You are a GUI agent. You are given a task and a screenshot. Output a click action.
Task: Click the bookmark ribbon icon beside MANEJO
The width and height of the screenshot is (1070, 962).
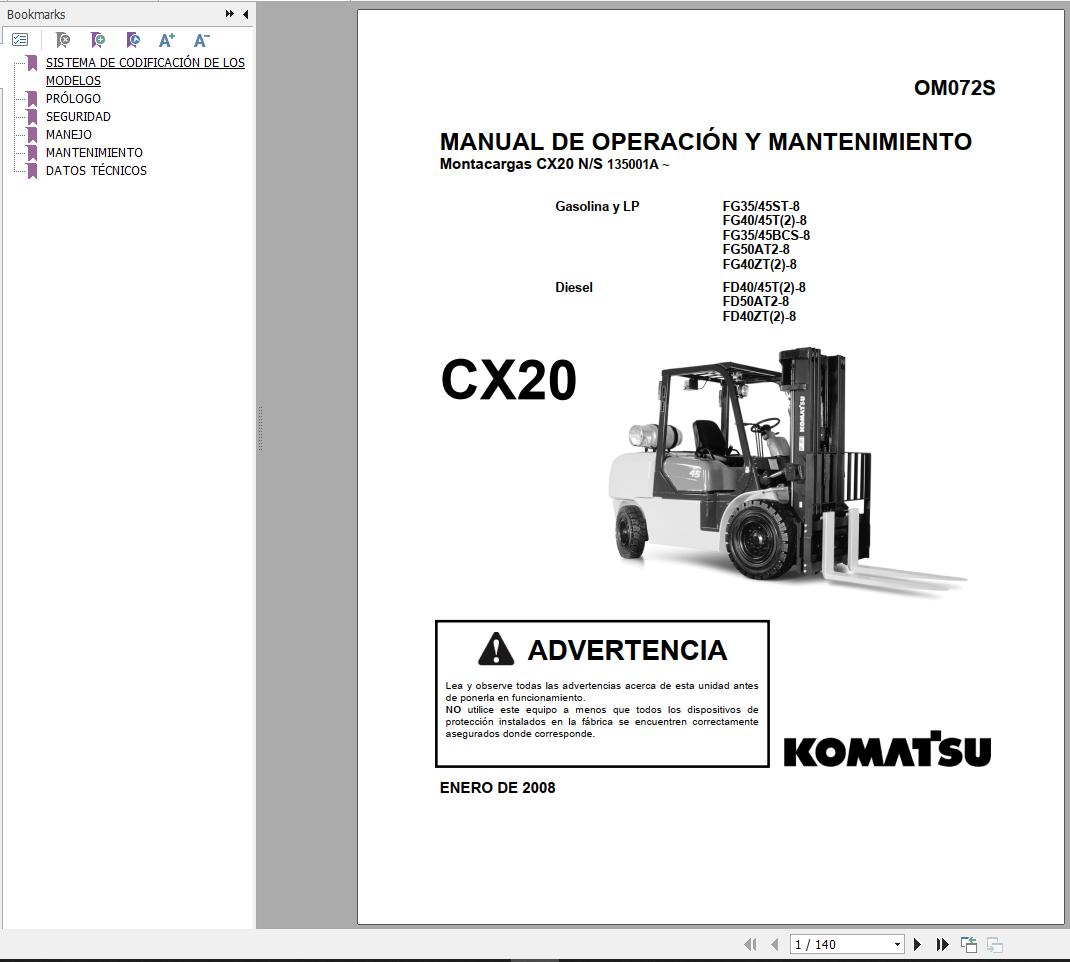31,135
